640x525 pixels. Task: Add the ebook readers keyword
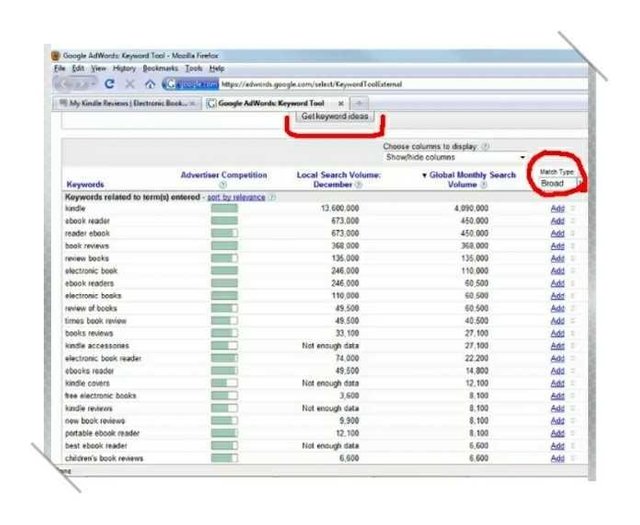(x=558, y=283)
